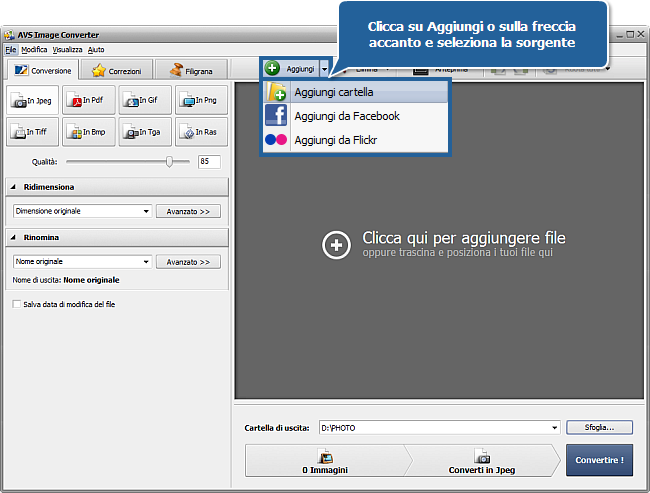Switch to the Conversione tab
Screen dimensions: 650x493
point(43,70)
